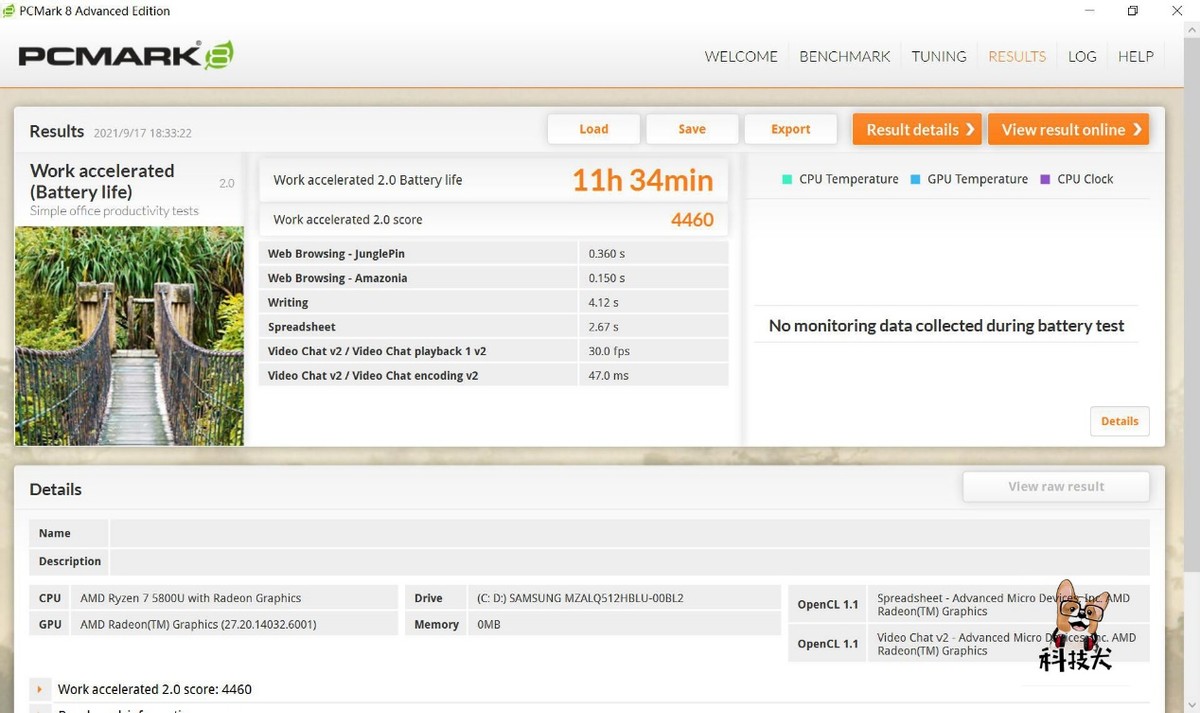Go to the WELCOME page
This screenshot has width=1200, height=713.
pyautogui.click(x=740, y=56)
